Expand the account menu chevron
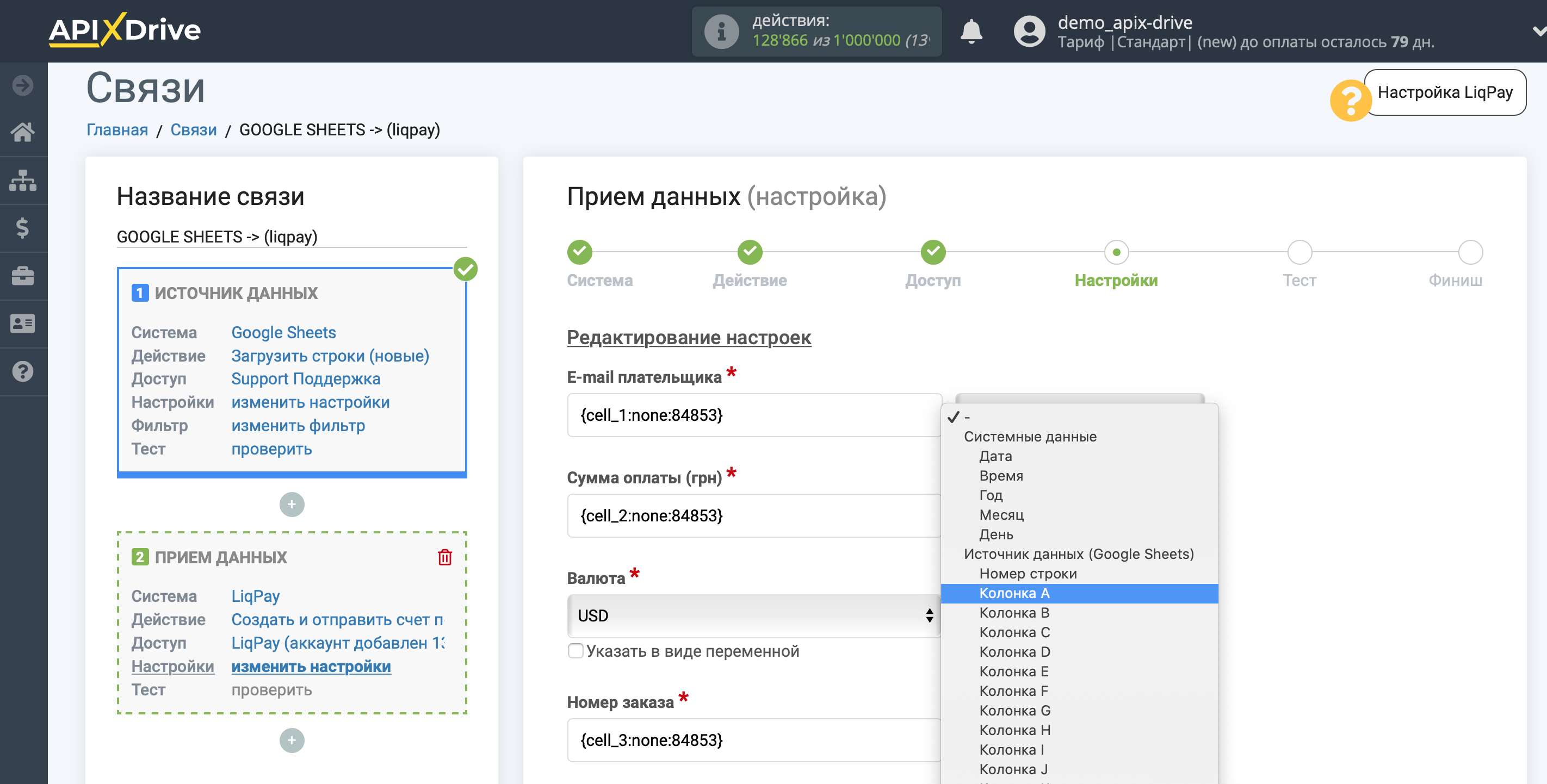Screen dimensions: 1547x784 (1539, 31)
